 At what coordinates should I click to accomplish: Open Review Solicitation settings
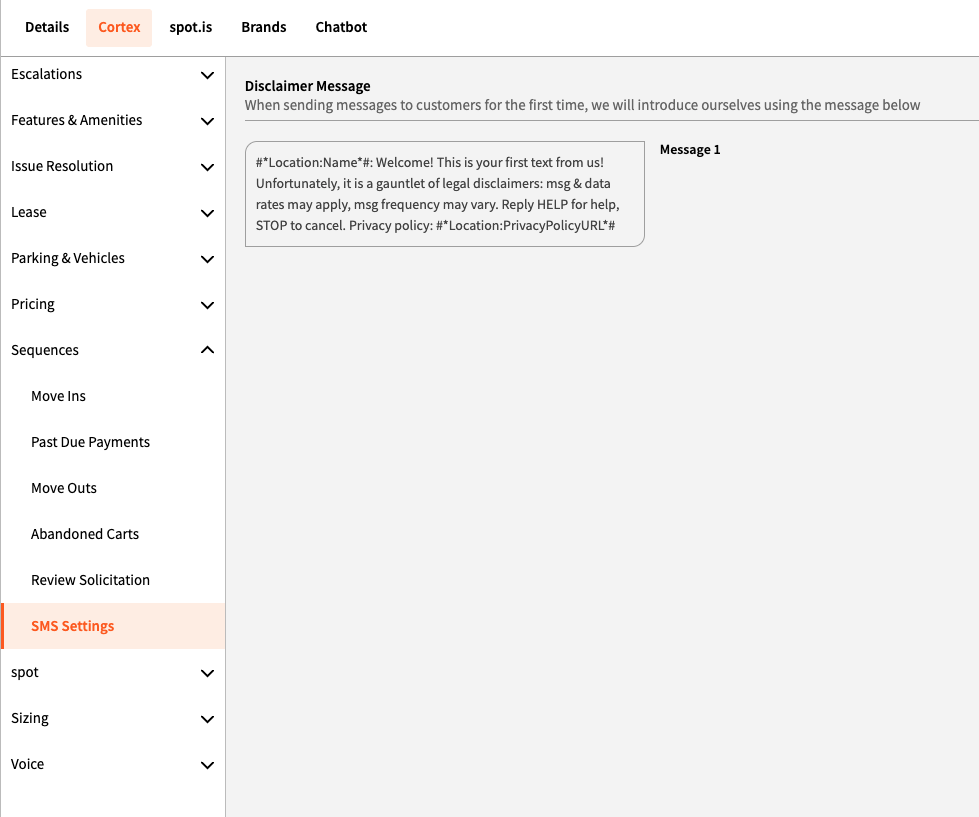[90, 580]
